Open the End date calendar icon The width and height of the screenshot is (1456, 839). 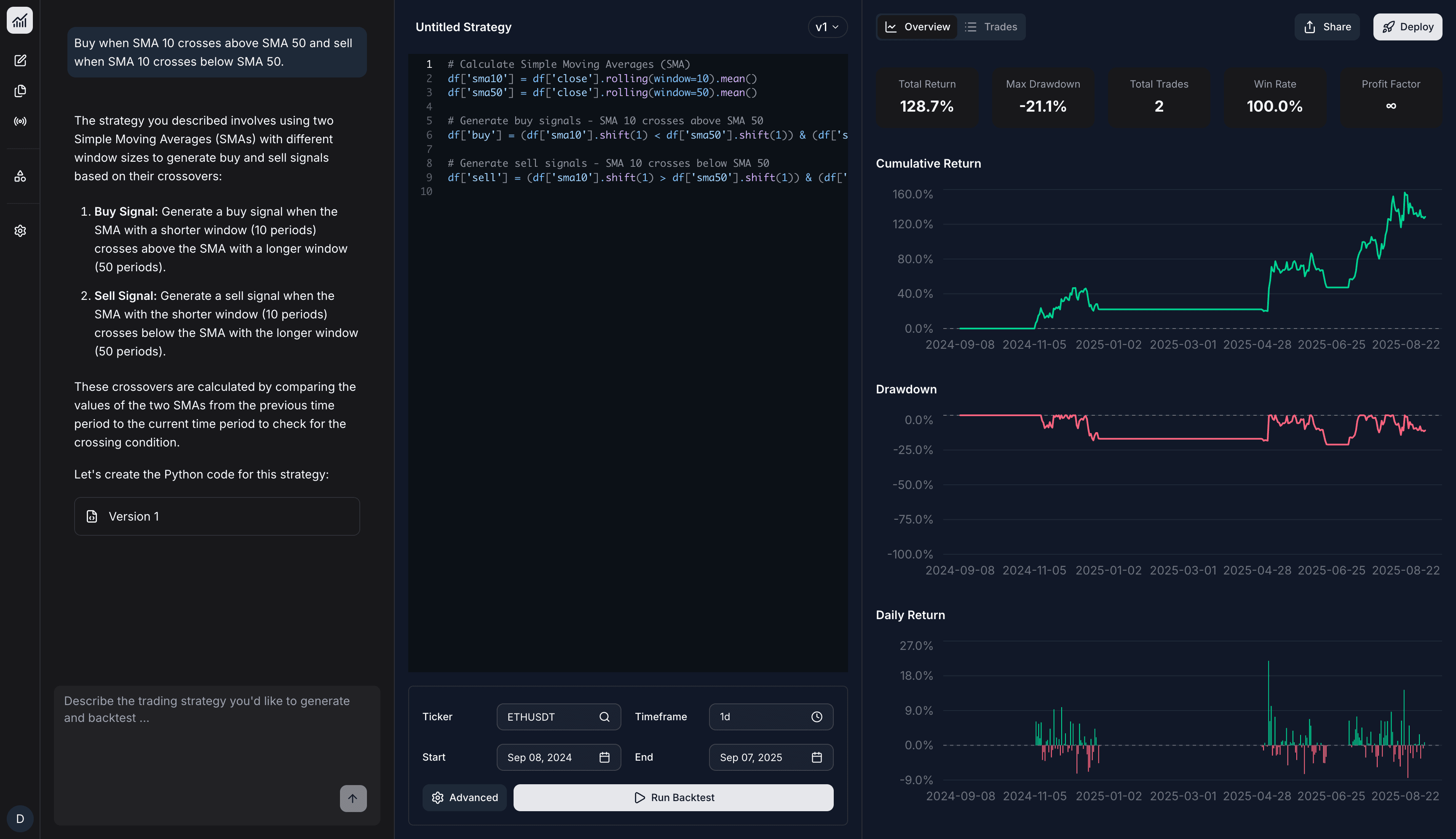click(817, 757)
